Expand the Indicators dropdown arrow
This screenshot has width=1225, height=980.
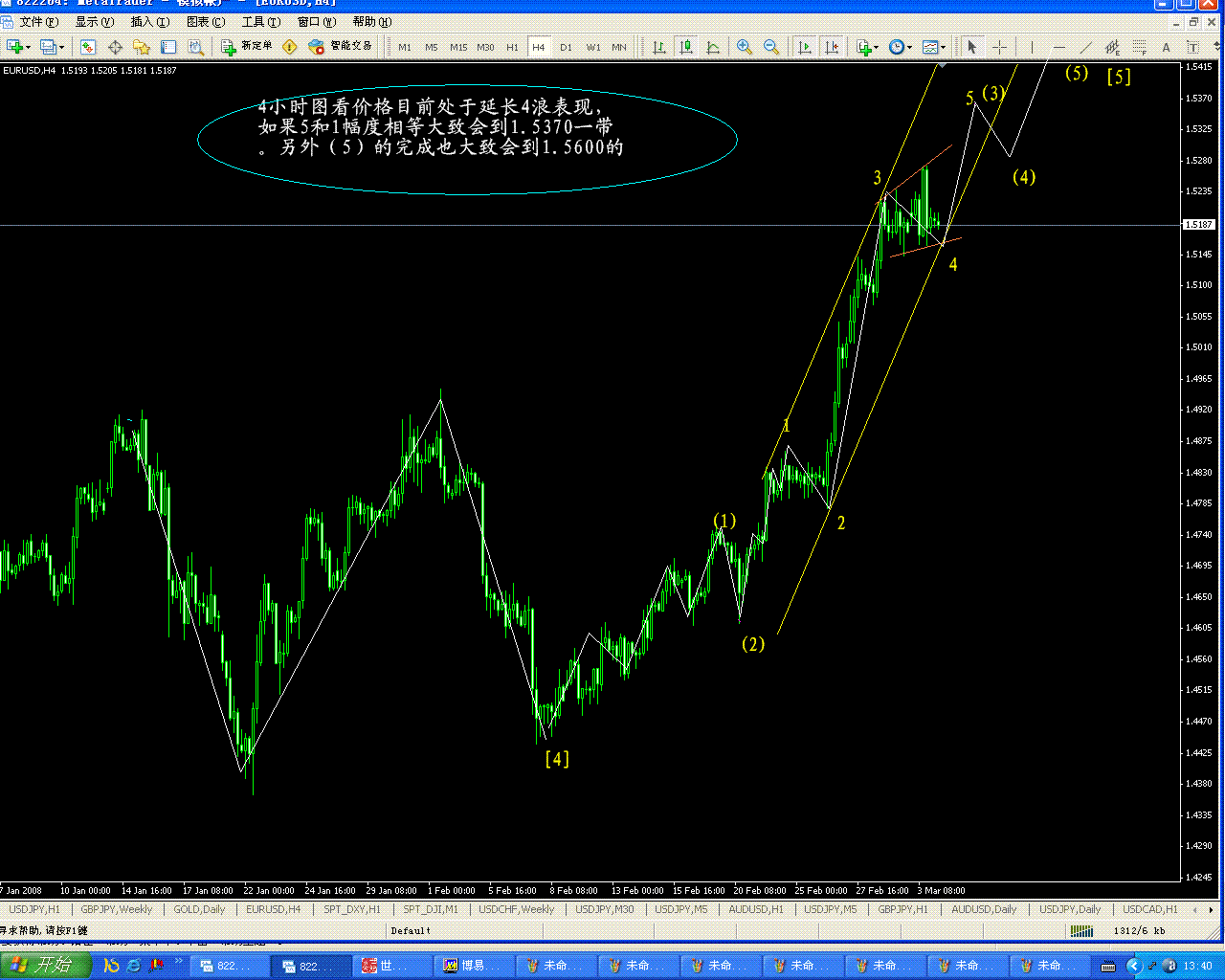876,47
